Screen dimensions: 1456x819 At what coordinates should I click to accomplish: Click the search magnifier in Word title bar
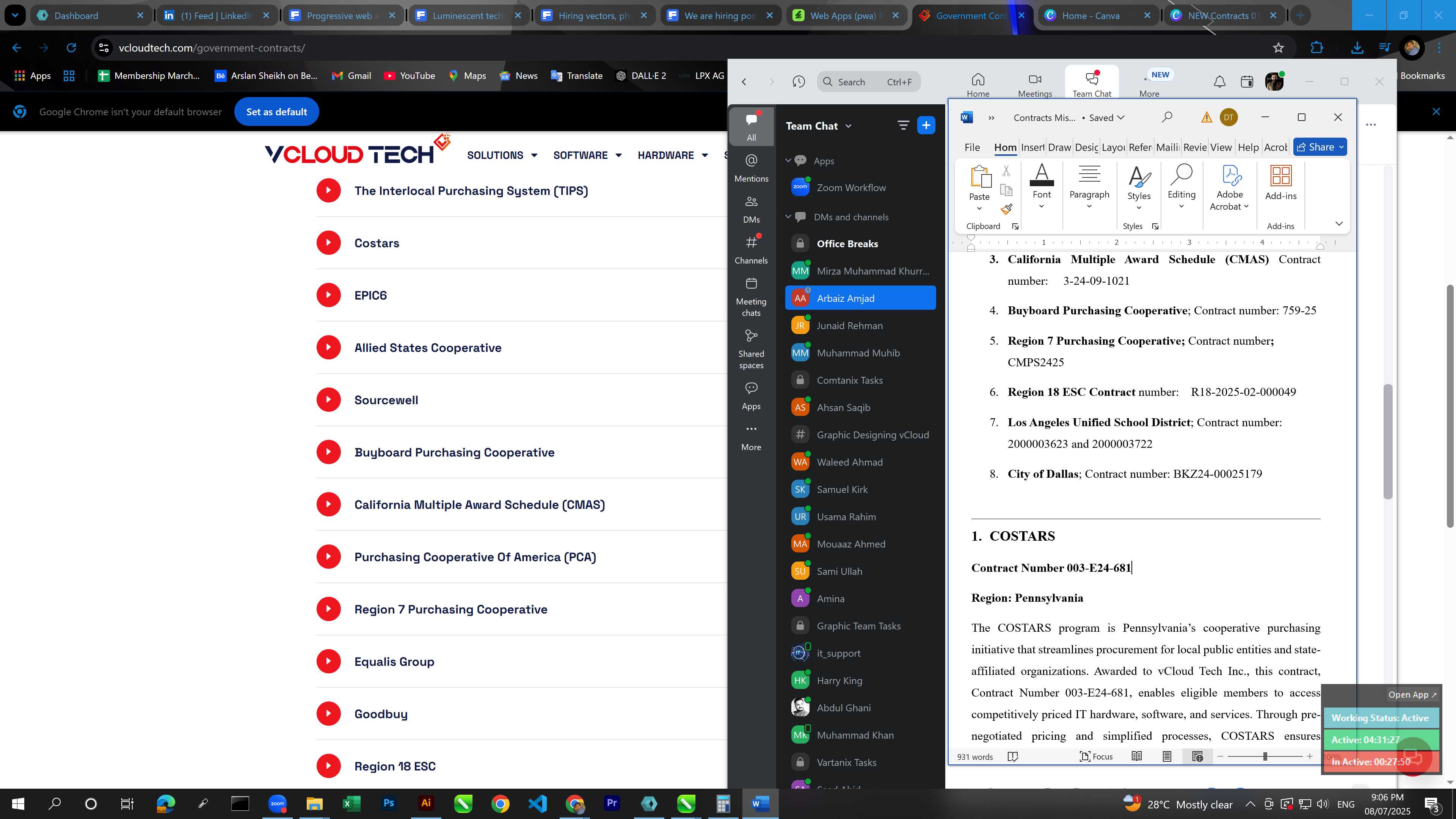[1167, 117]
